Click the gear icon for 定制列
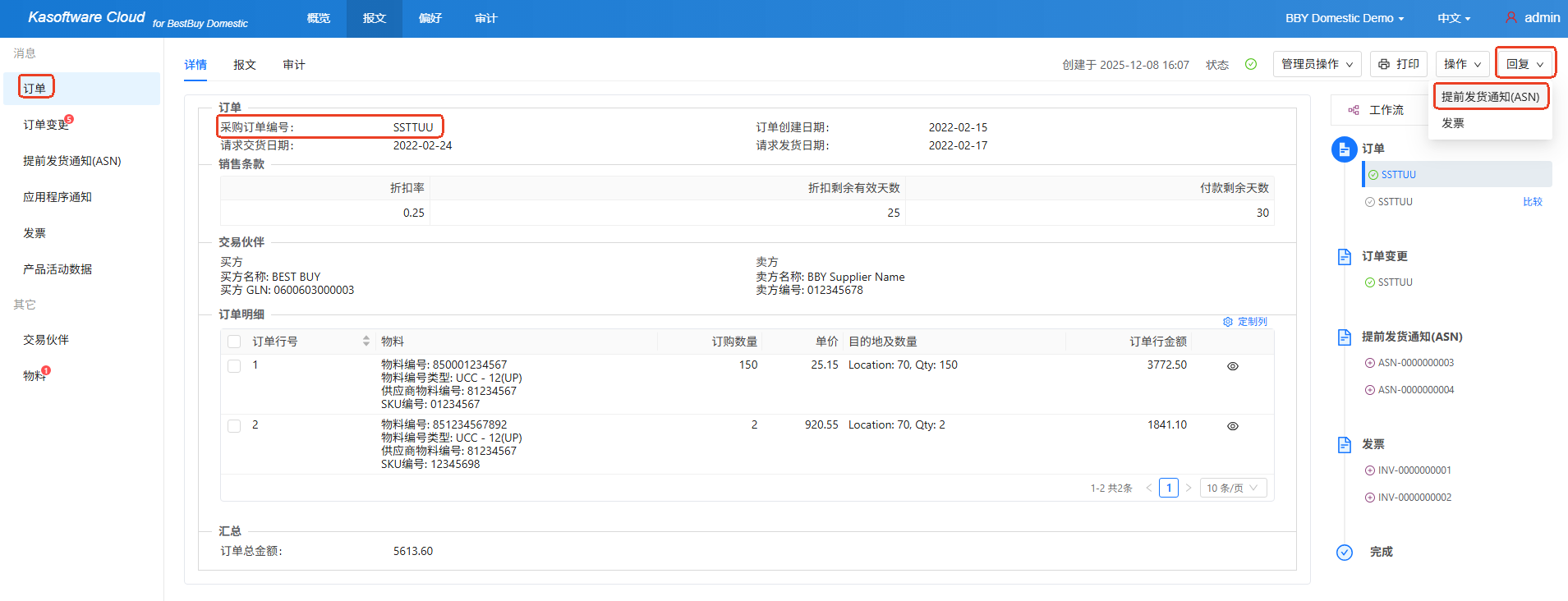The height and width of the screenshot is (601, 1568). (x=1228, y=322)
